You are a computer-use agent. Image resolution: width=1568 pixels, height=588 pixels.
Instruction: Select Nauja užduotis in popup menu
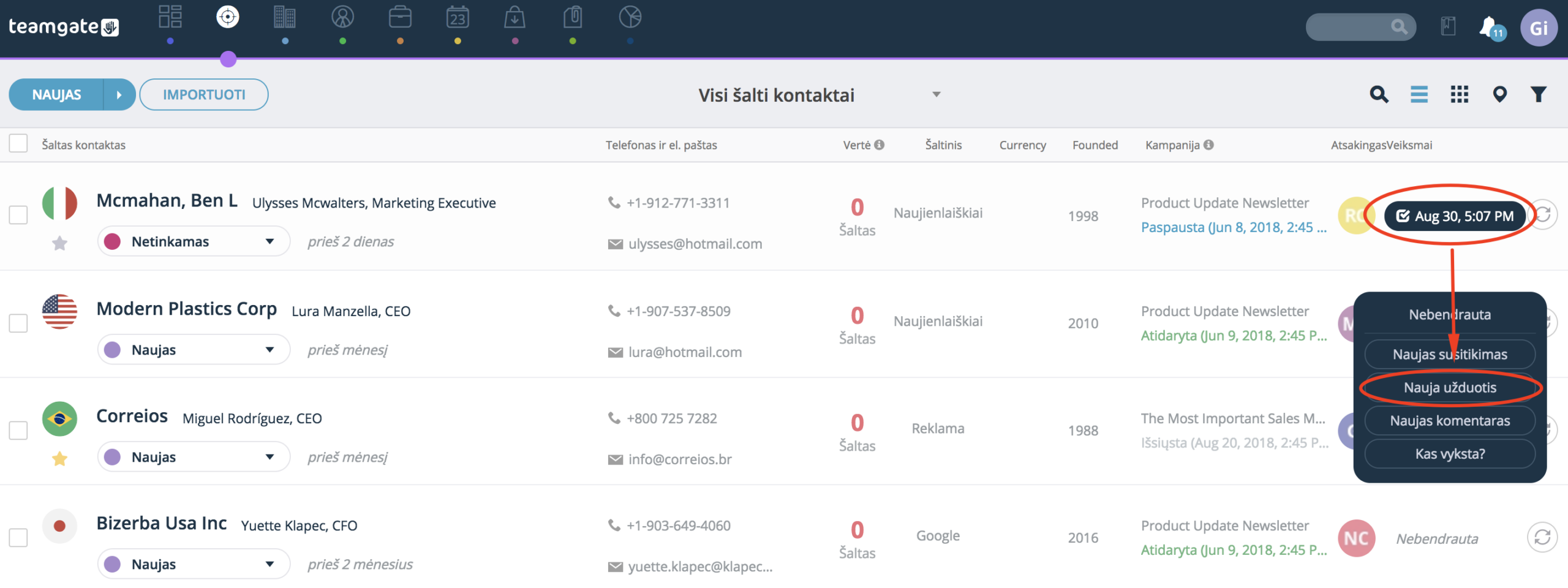pos(1450,387)
